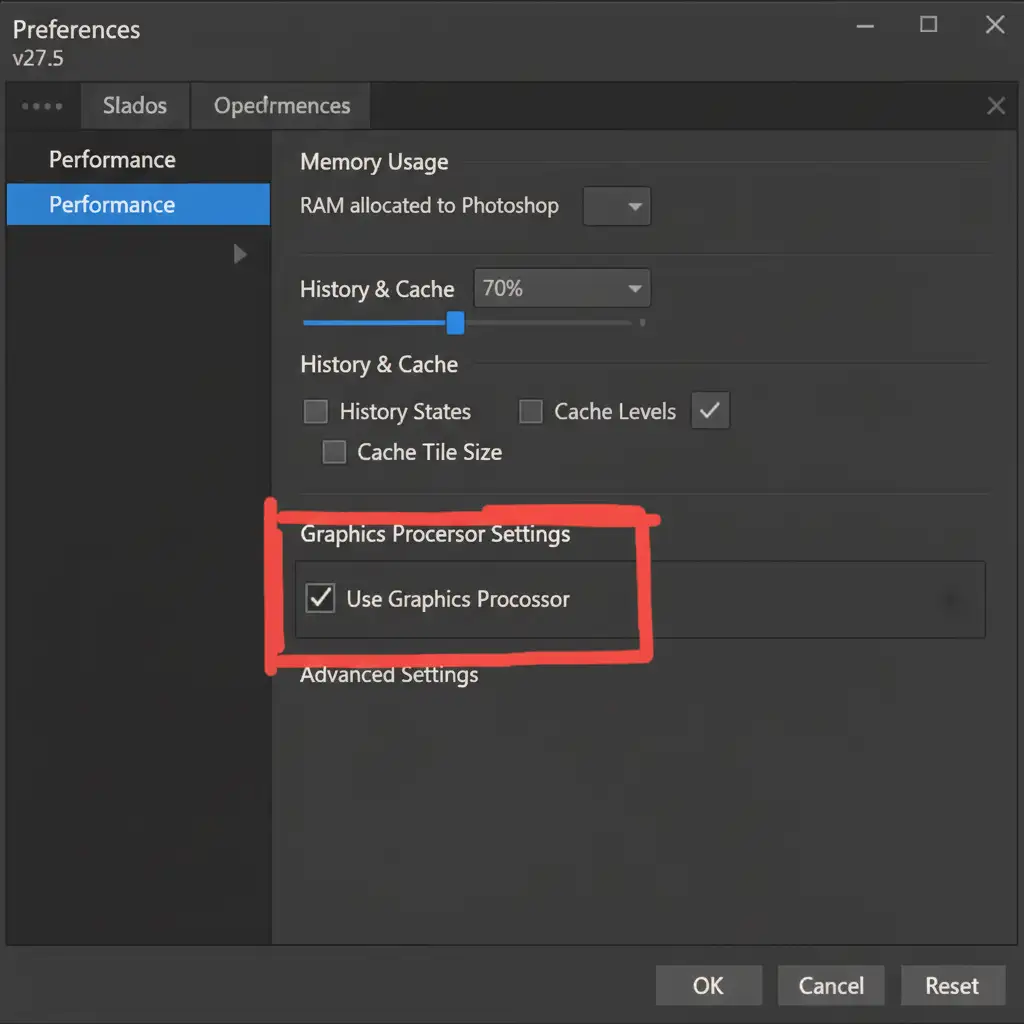Uncheck the checked box after Cache Levels
Viewport: 1024px width, 1024px height.
(x=710, y=411)
